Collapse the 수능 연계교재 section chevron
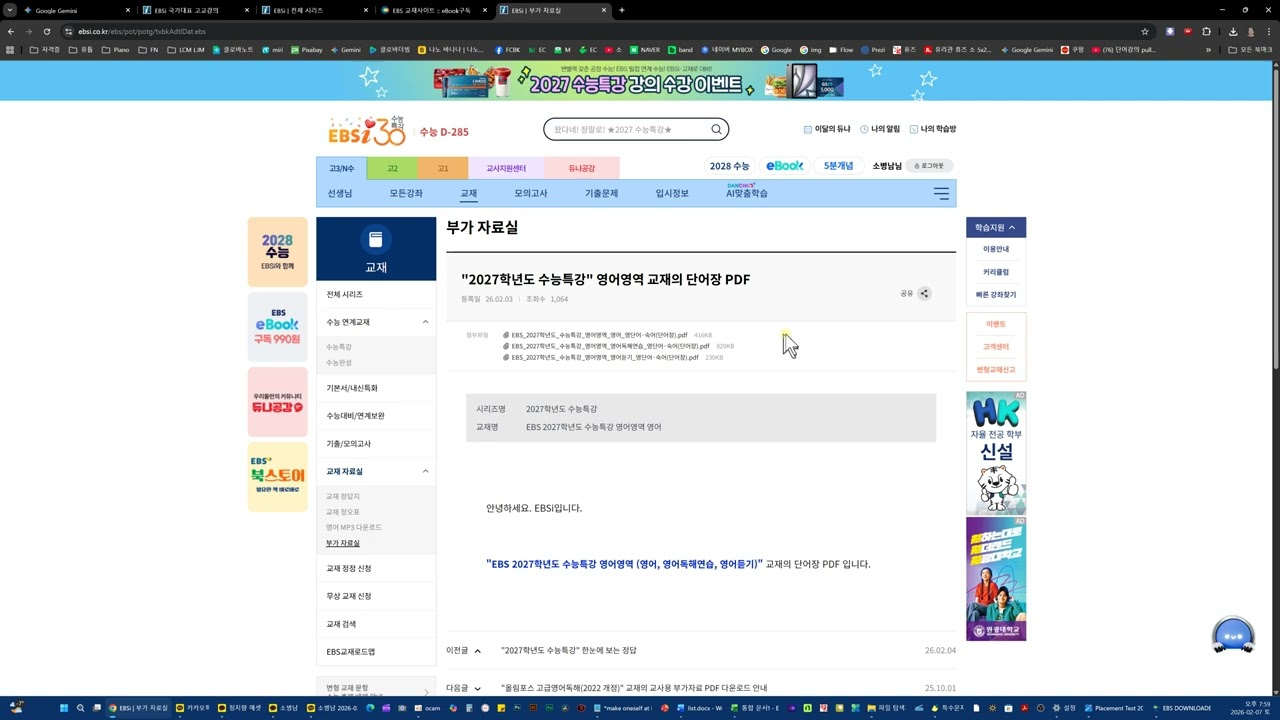Image resolution: width=1280 pixels, height=720 pixels. pos(425,322)
